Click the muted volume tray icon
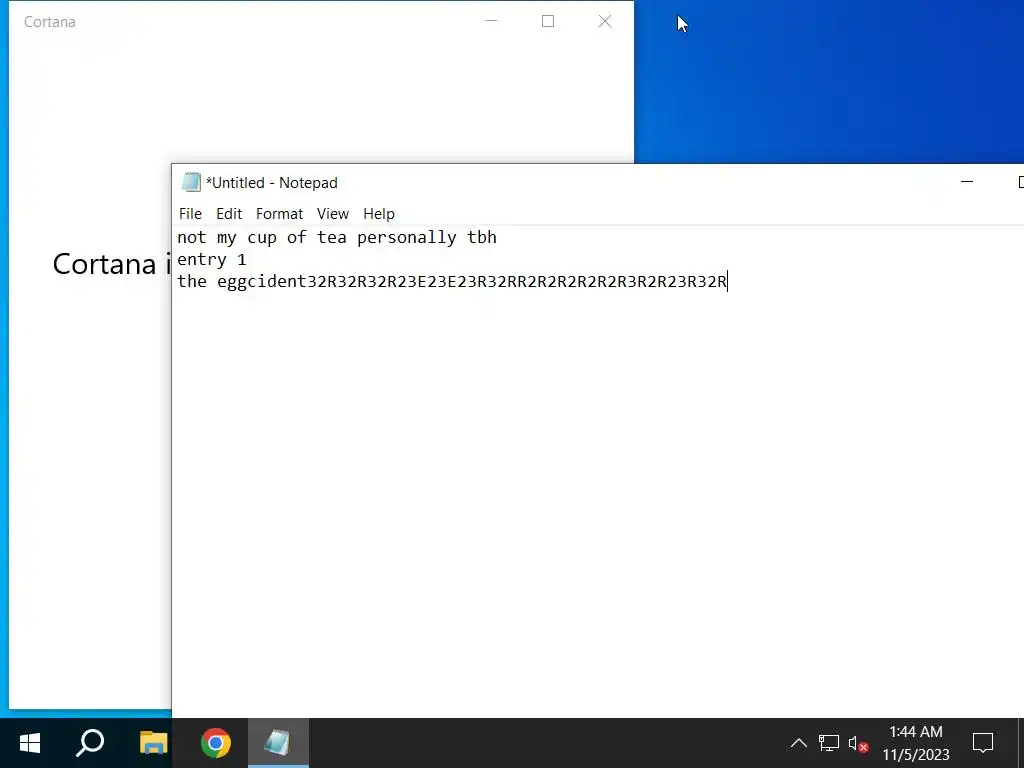The width and height of the screenshot is (1024, 768). 858,743
